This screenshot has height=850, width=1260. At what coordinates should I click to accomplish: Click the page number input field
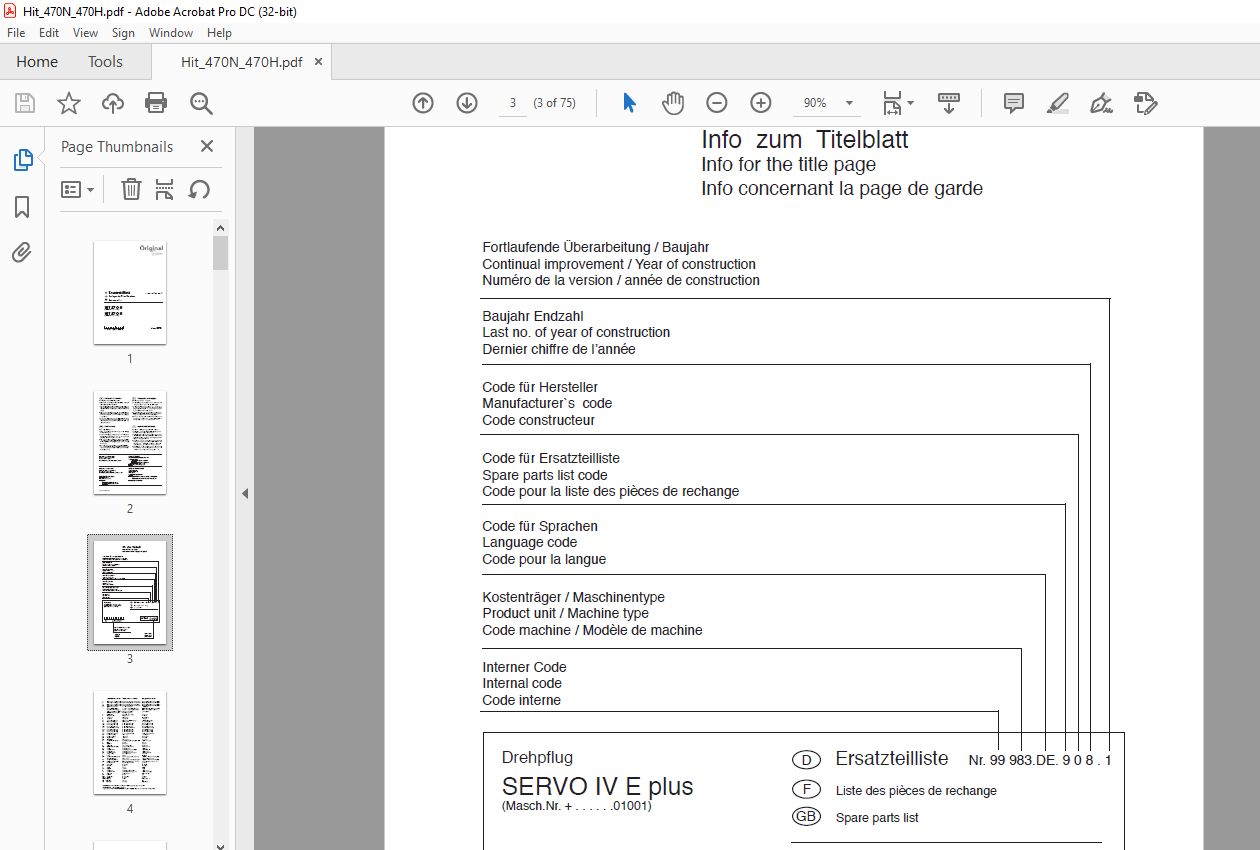pyautogui.click(x=513, y=102)
